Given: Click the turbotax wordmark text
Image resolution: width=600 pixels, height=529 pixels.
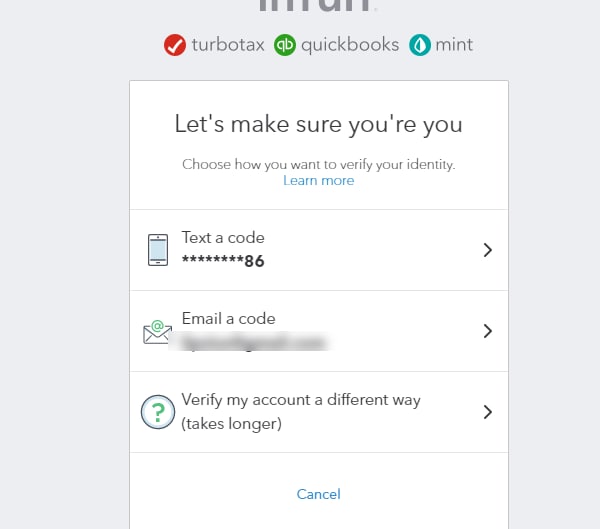Looking at the screenshot, I should click(x=228, y=45).
